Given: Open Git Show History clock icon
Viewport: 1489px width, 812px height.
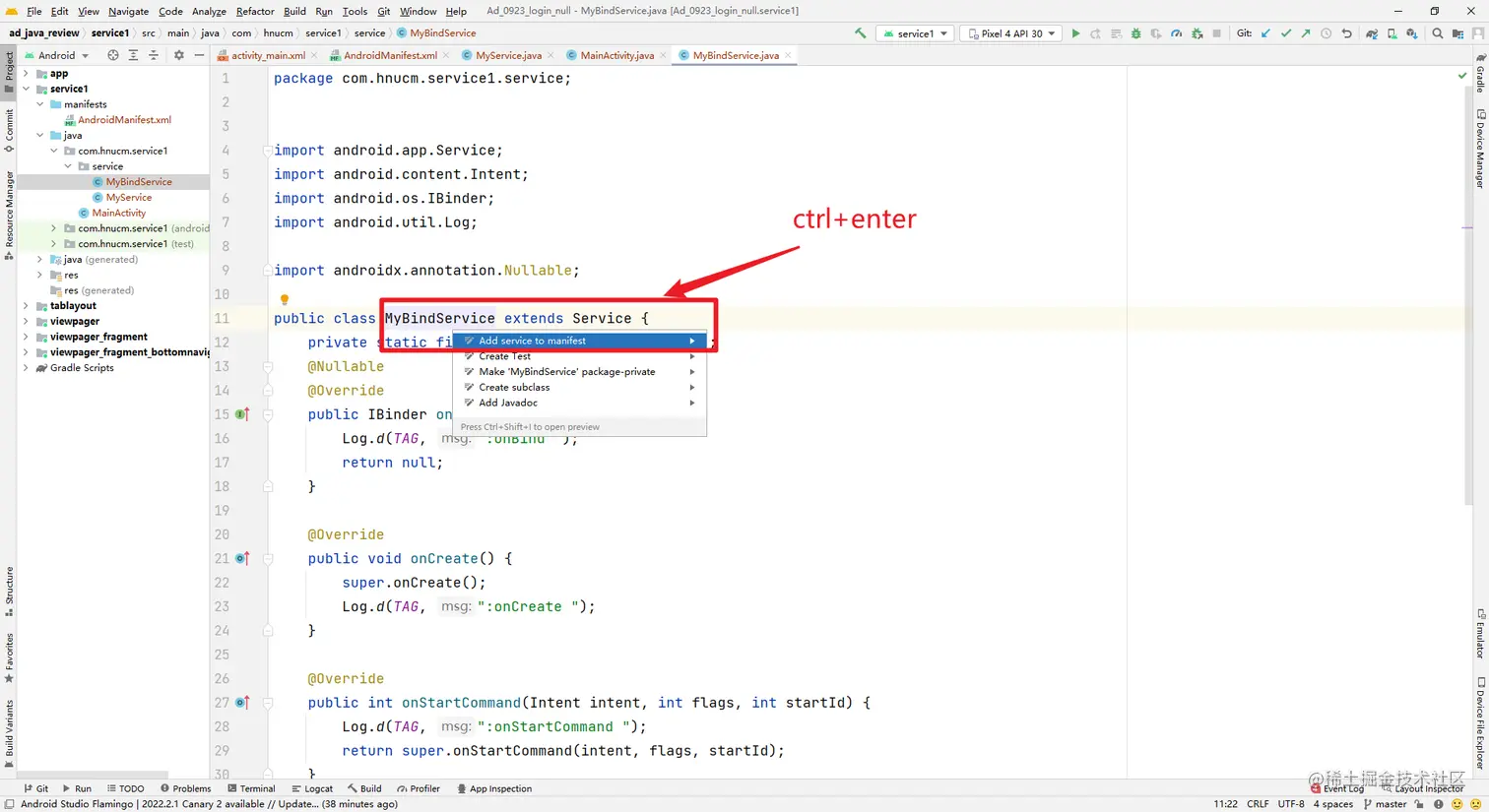Looking at the screenshot, I should point(1327,33).
